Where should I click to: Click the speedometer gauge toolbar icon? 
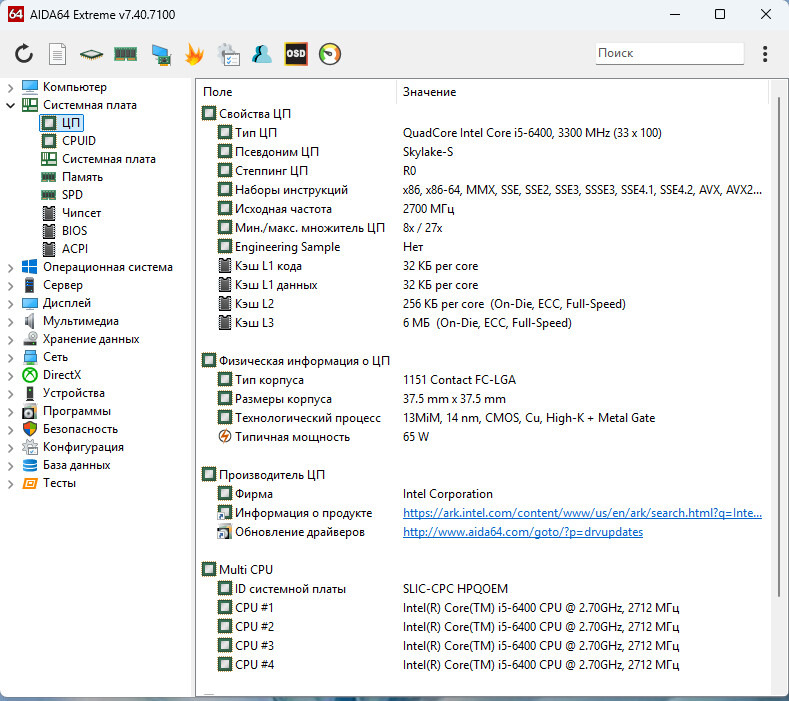(x=330, y=54)
